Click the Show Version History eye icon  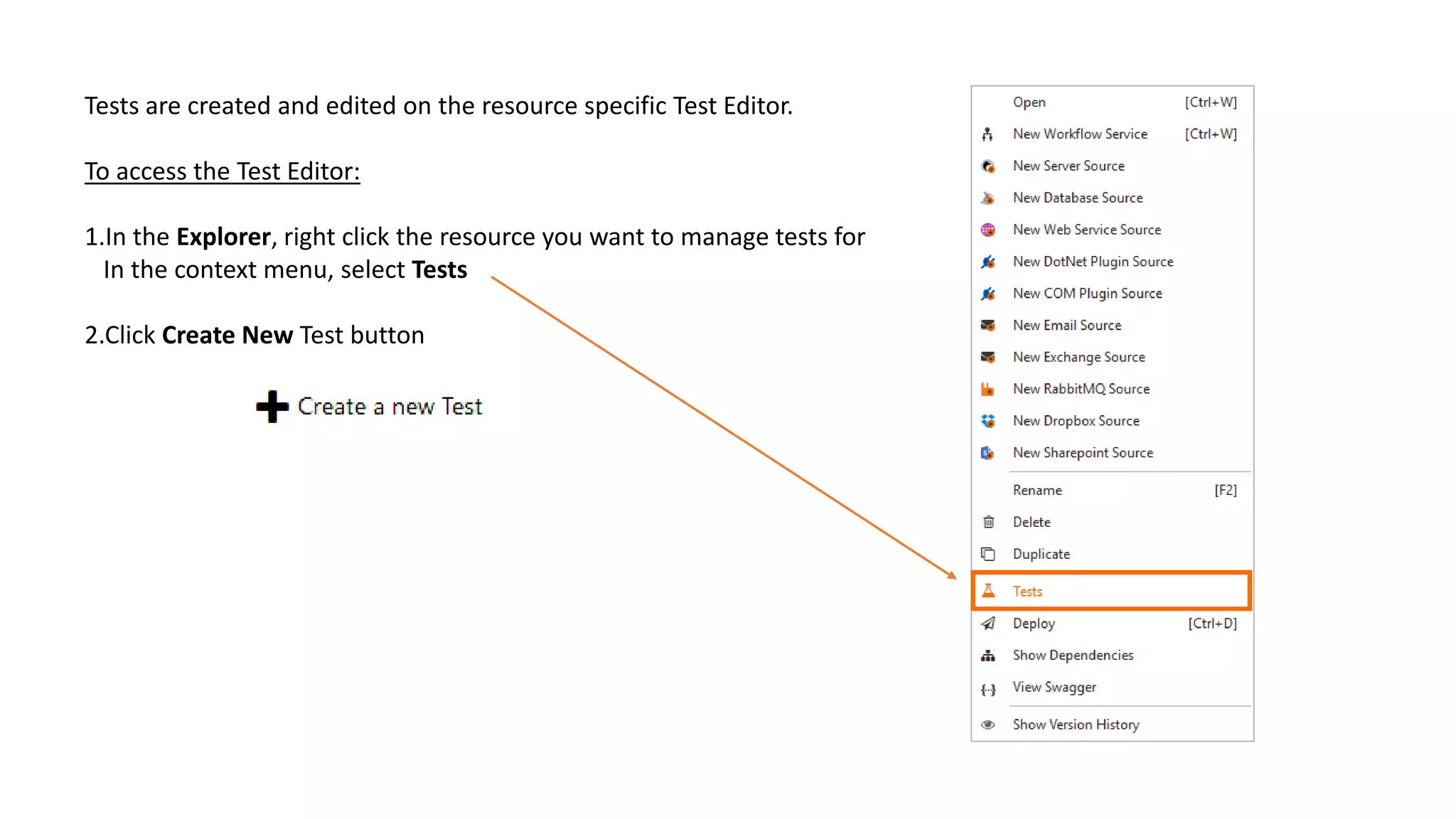(x=988, y=724)
